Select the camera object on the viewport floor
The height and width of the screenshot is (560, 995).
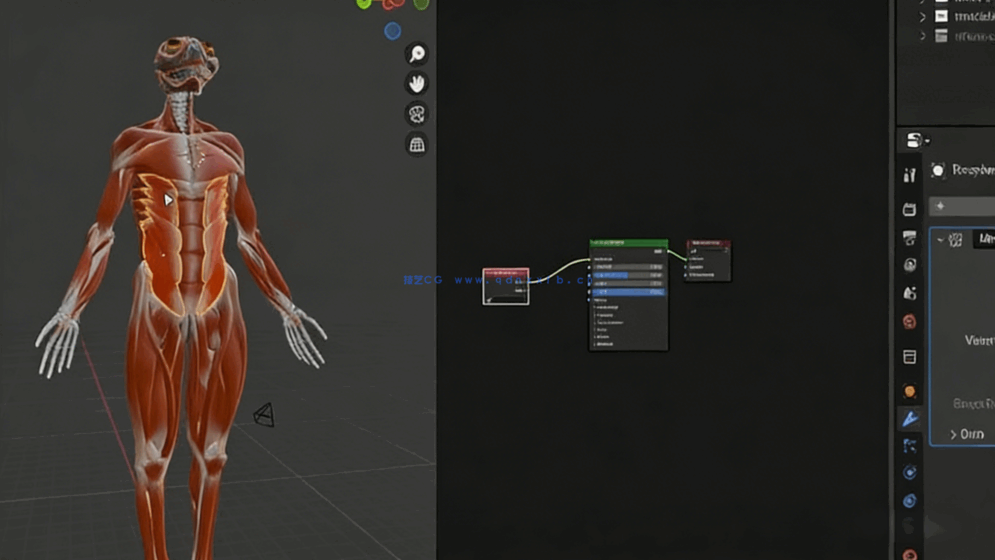coord(265,415)
